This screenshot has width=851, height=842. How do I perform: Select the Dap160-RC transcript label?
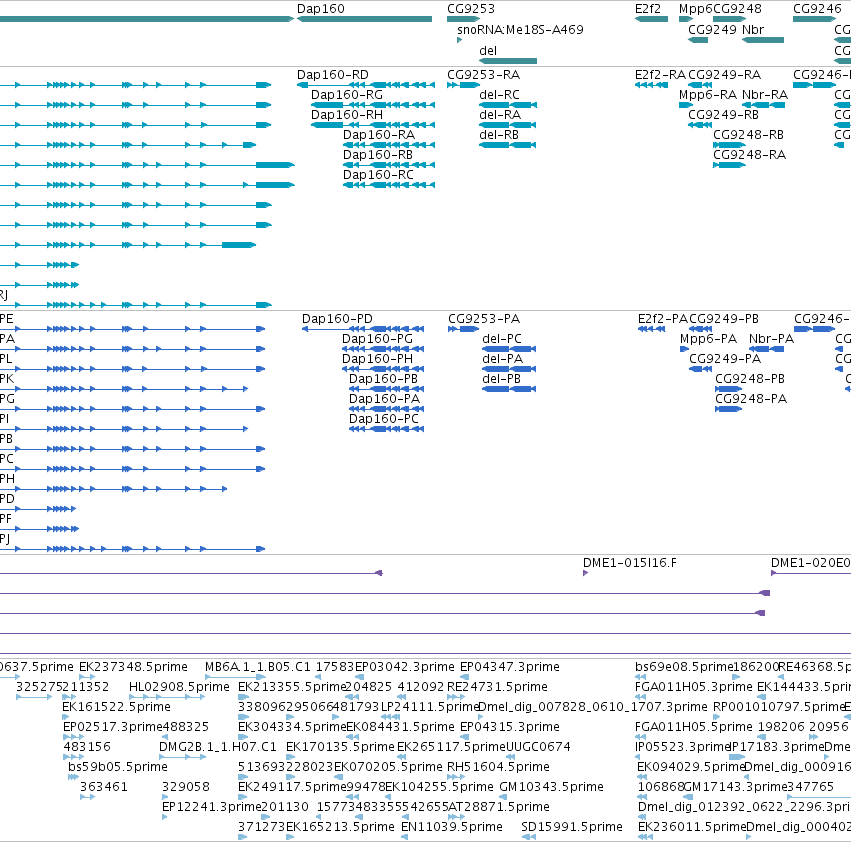click(378, 175)
